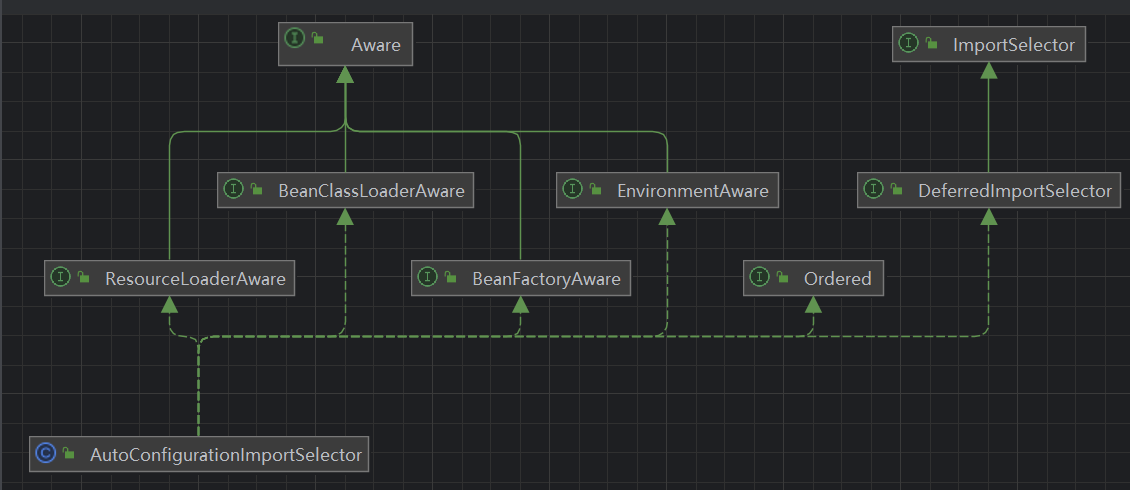
Task: Click the interface icon beside DeferredImportSelector
Action: (x=874, y=190)
